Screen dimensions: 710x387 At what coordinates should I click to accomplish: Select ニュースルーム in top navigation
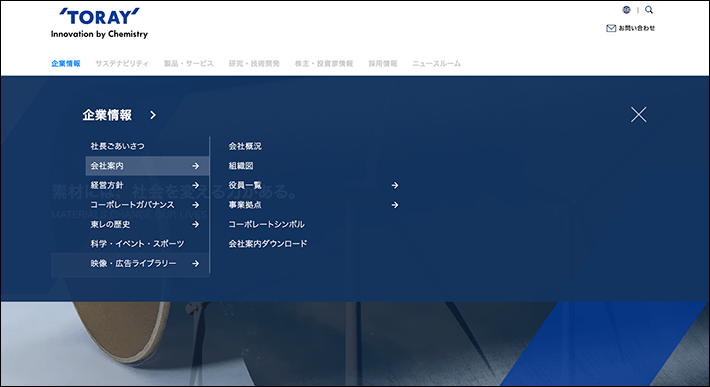[x=437, y=63]
